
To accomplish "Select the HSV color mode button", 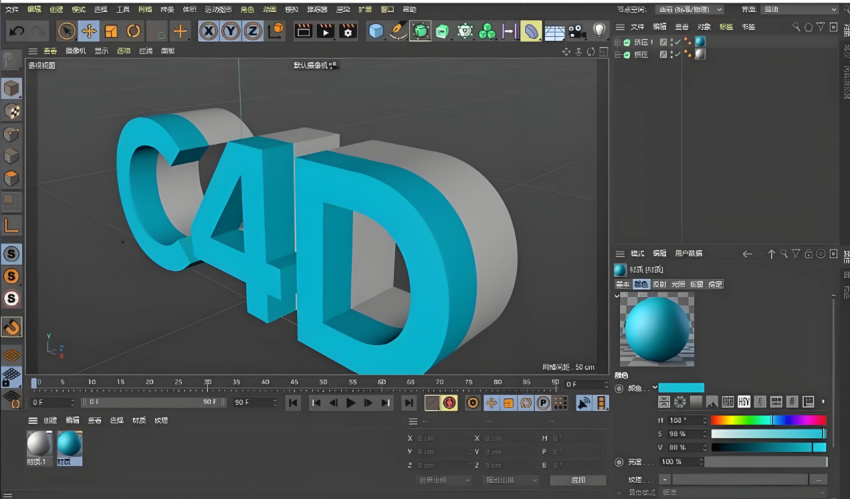I will click(x=744, y=401).
